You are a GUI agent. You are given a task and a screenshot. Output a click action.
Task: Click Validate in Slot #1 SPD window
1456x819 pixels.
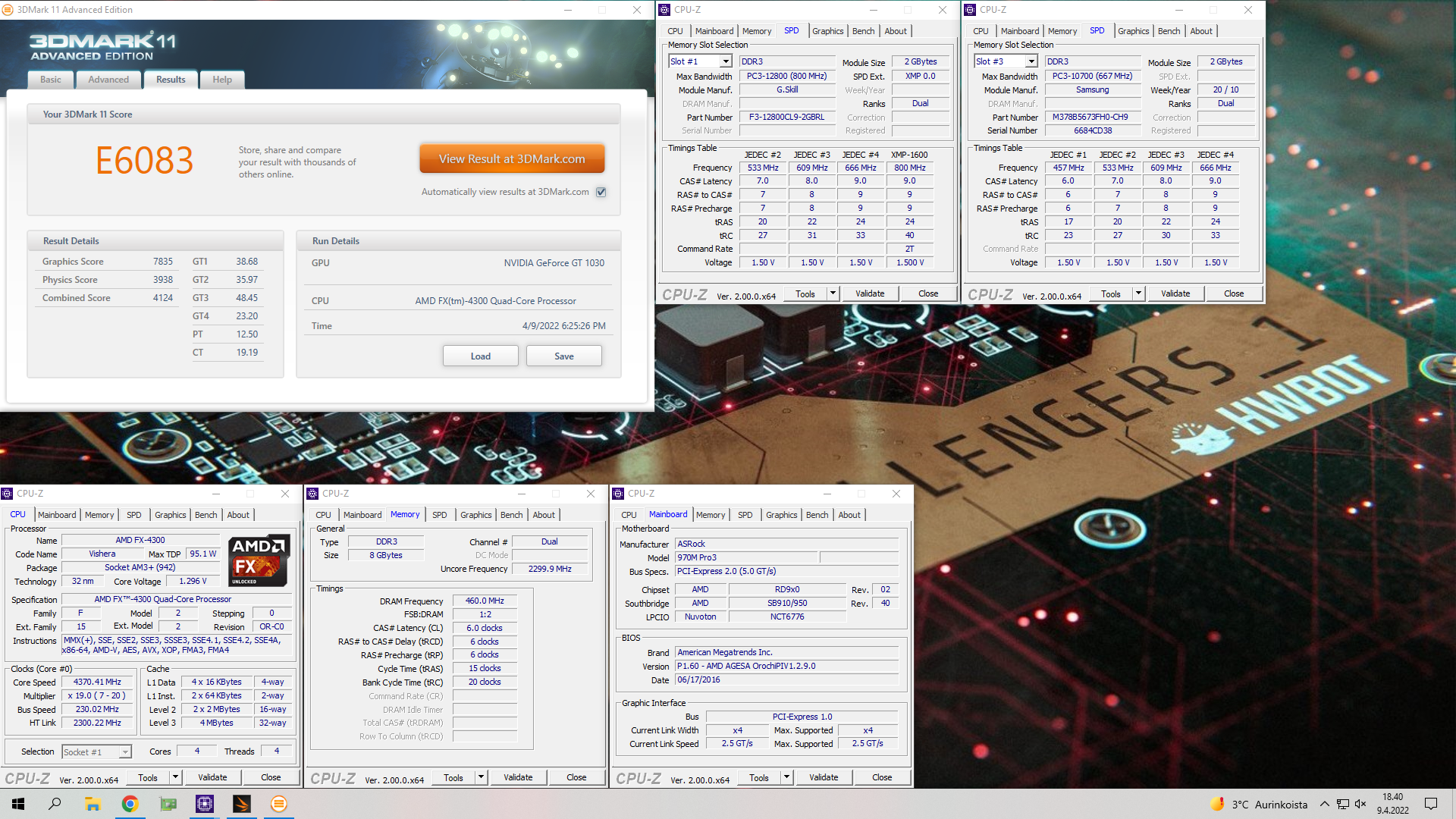(x=870, y=294)
